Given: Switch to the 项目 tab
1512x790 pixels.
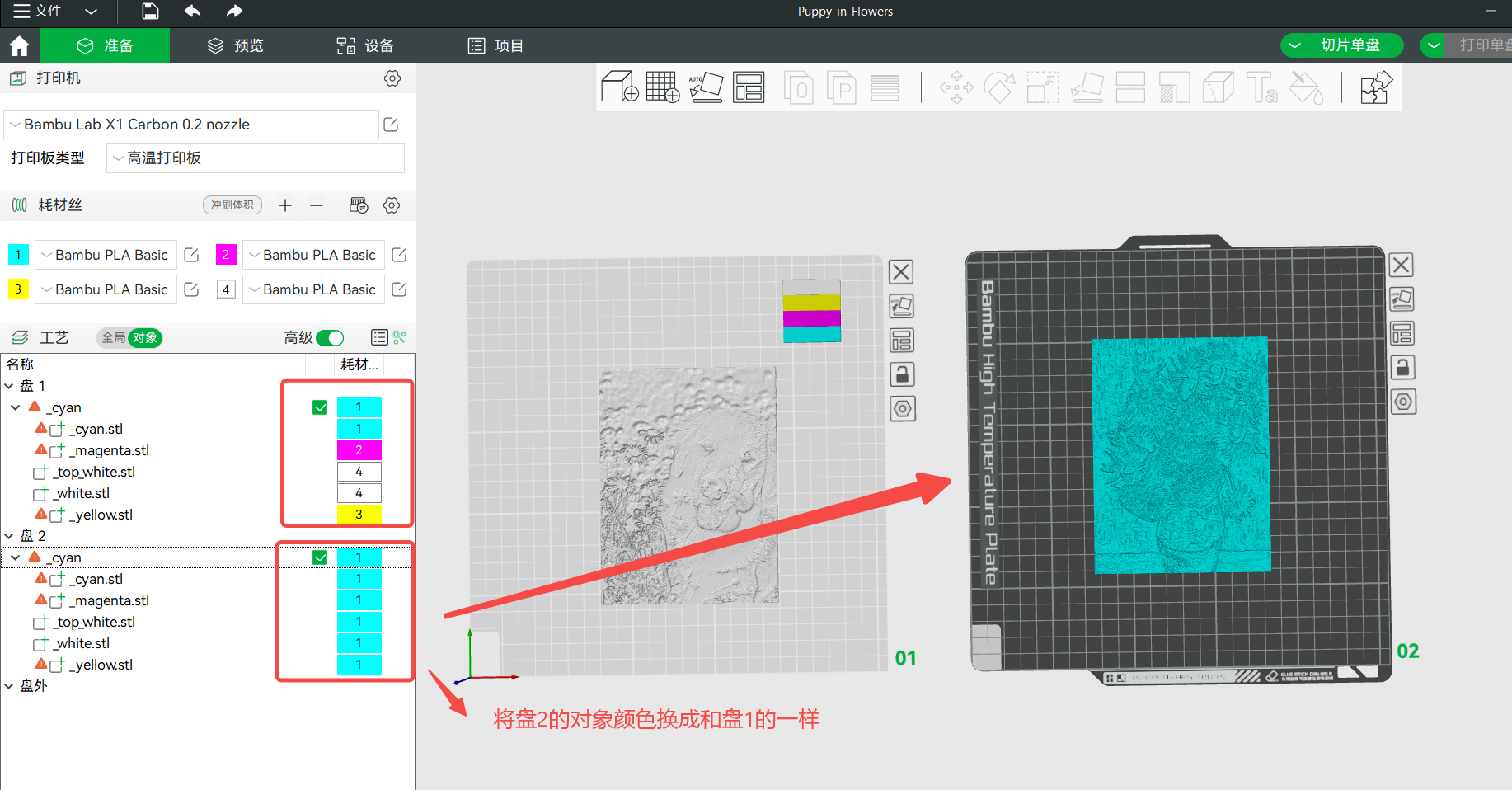Looking at the screenshot, I should (495, 45).
